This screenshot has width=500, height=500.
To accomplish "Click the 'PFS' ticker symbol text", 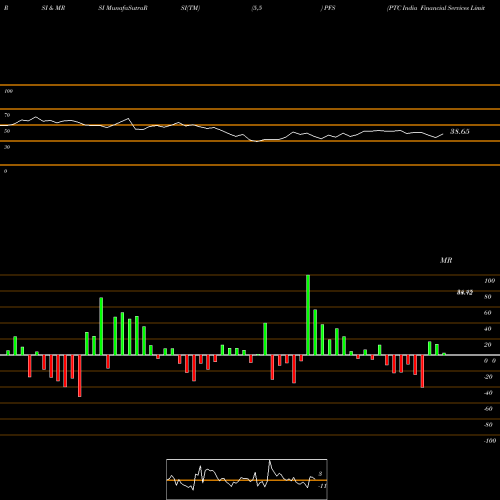I will [x=329, y=8].
